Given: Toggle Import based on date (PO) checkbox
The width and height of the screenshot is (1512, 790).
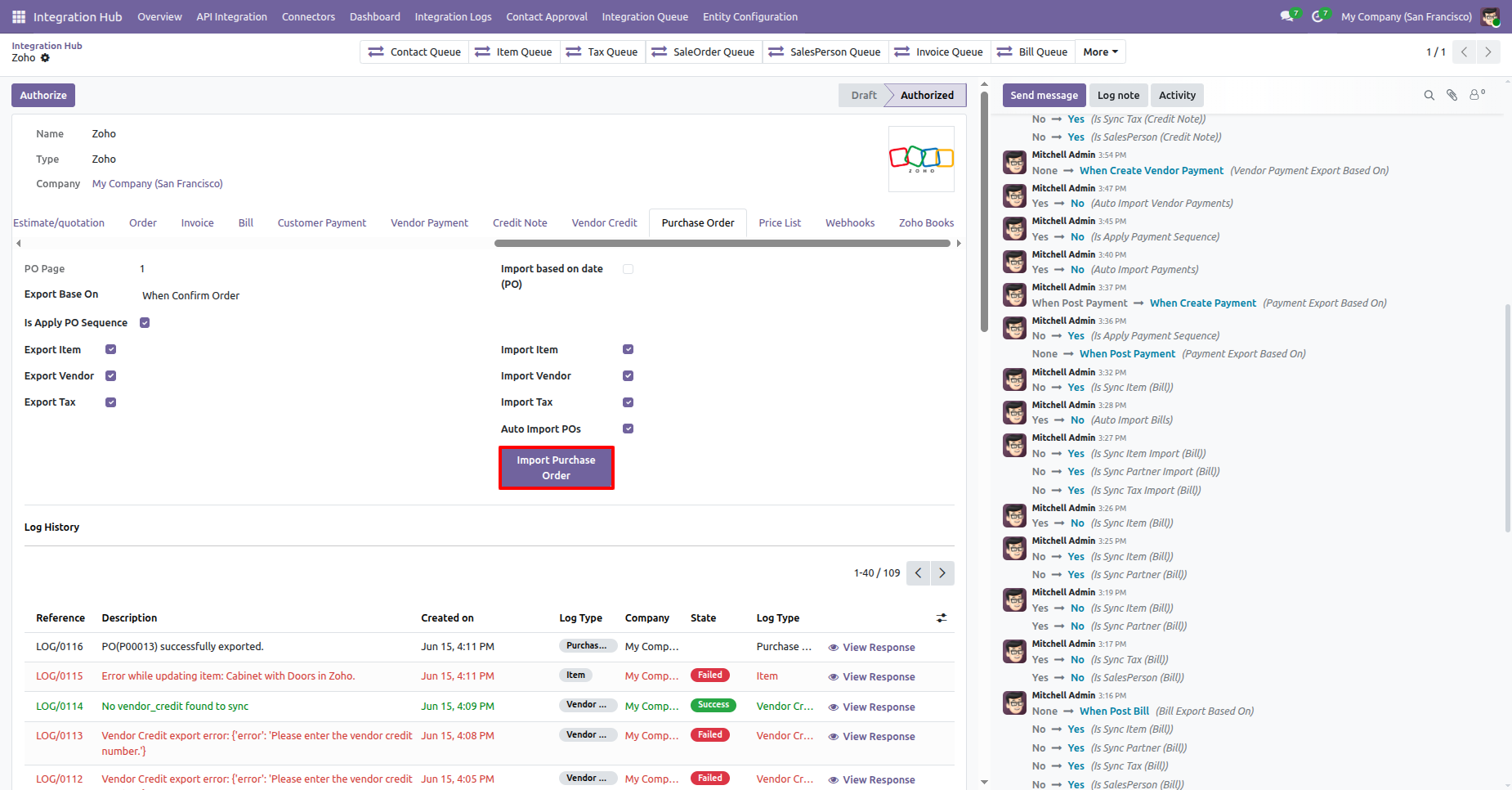Looking at the screenshot, I should tap(628, 269).
